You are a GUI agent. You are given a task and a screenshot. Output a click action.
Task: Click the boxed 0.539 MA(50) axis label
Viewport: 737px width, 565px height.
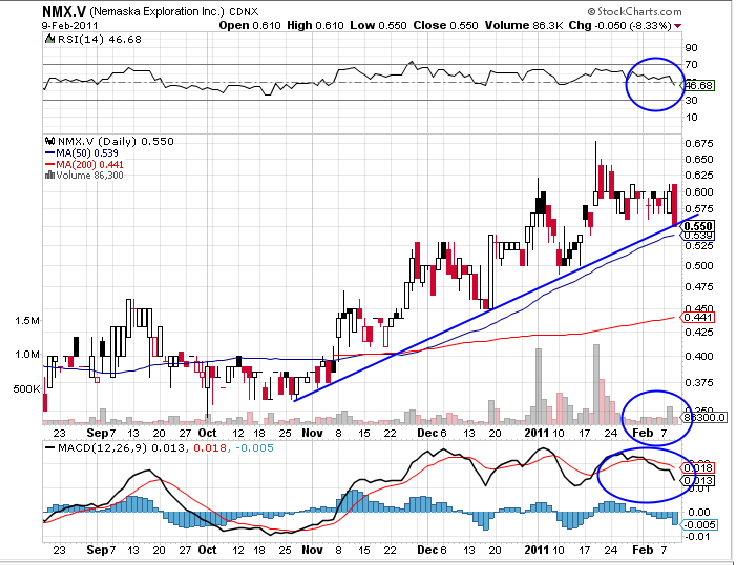(699, 235)
